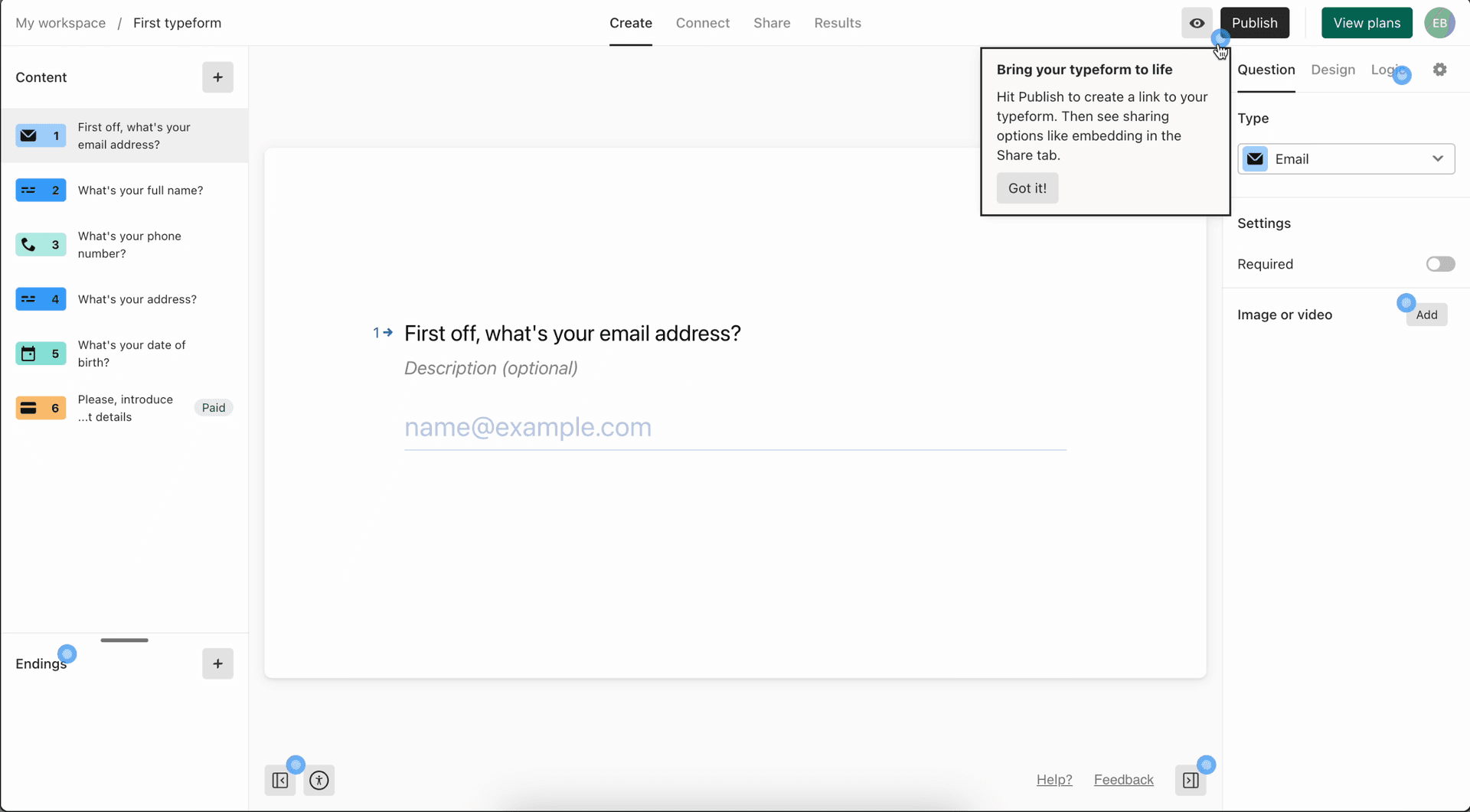Add an image or video
1470x812 pixels.
coord(1426,315)
